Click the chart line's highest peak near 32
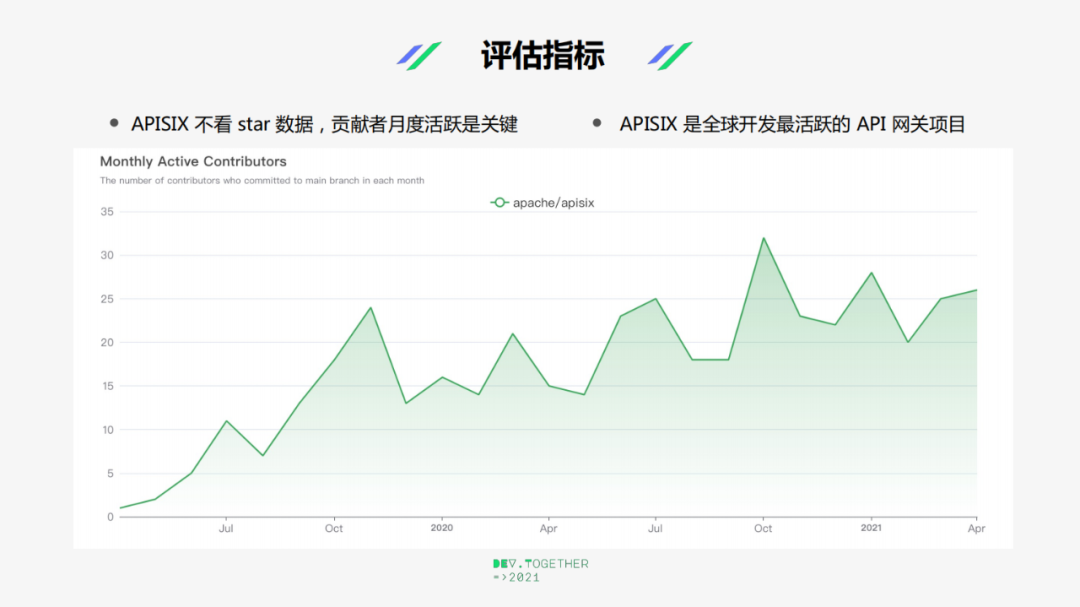 763,238
